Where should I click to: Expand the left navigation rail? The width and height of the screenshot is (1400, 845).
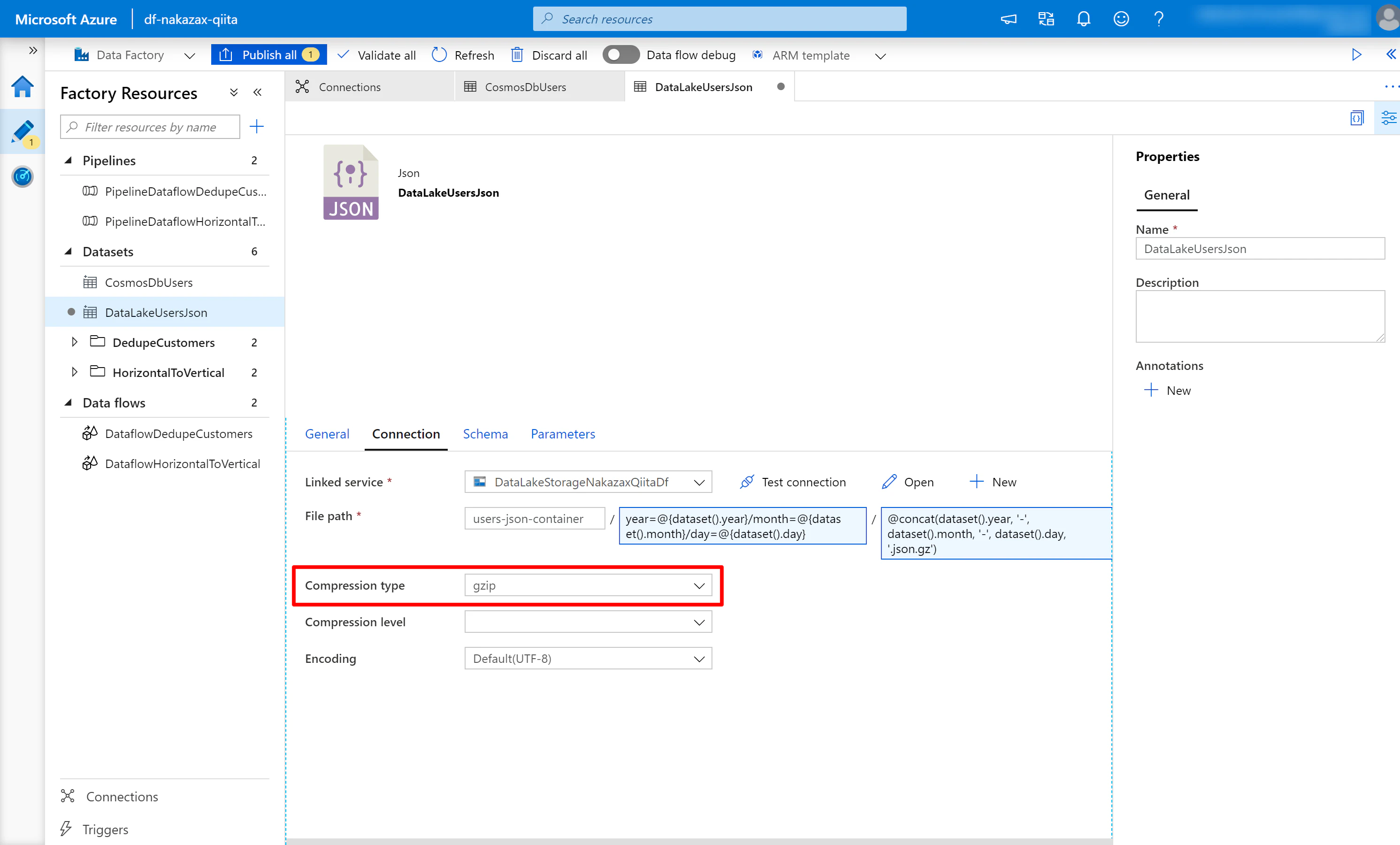pos(33,51)
